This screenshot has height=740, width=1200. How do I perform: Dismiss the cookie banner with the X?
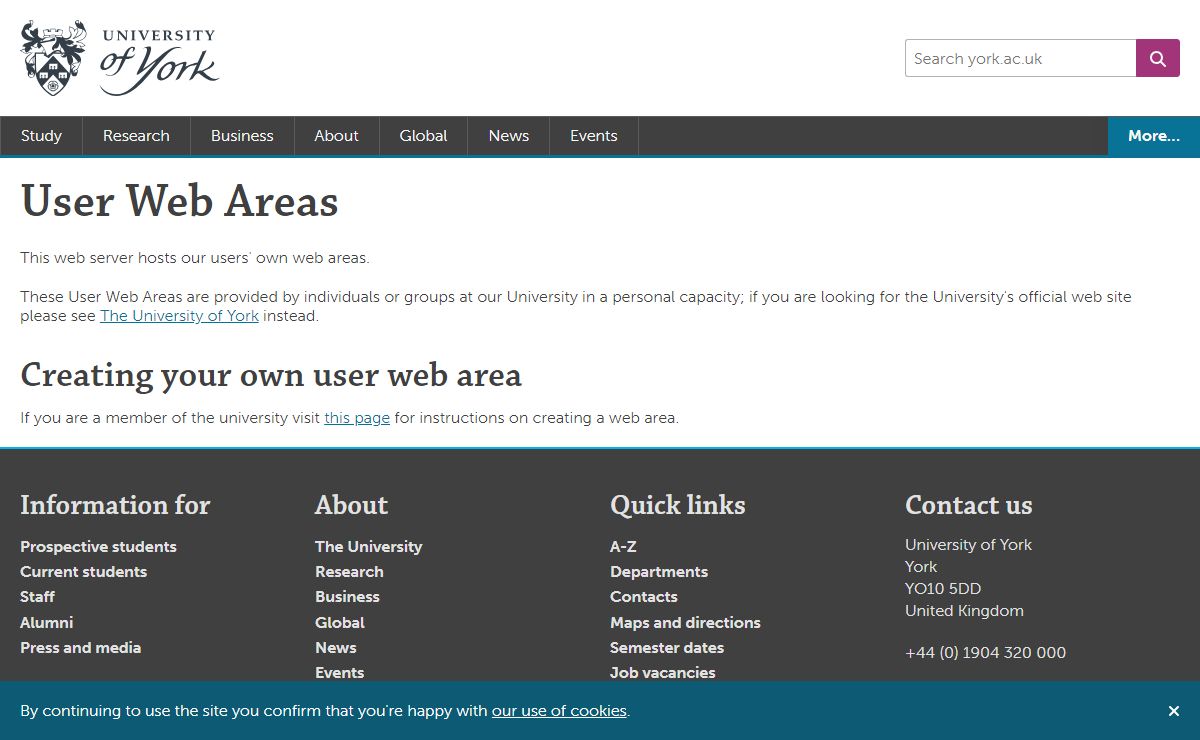(x=1174, y=711)
